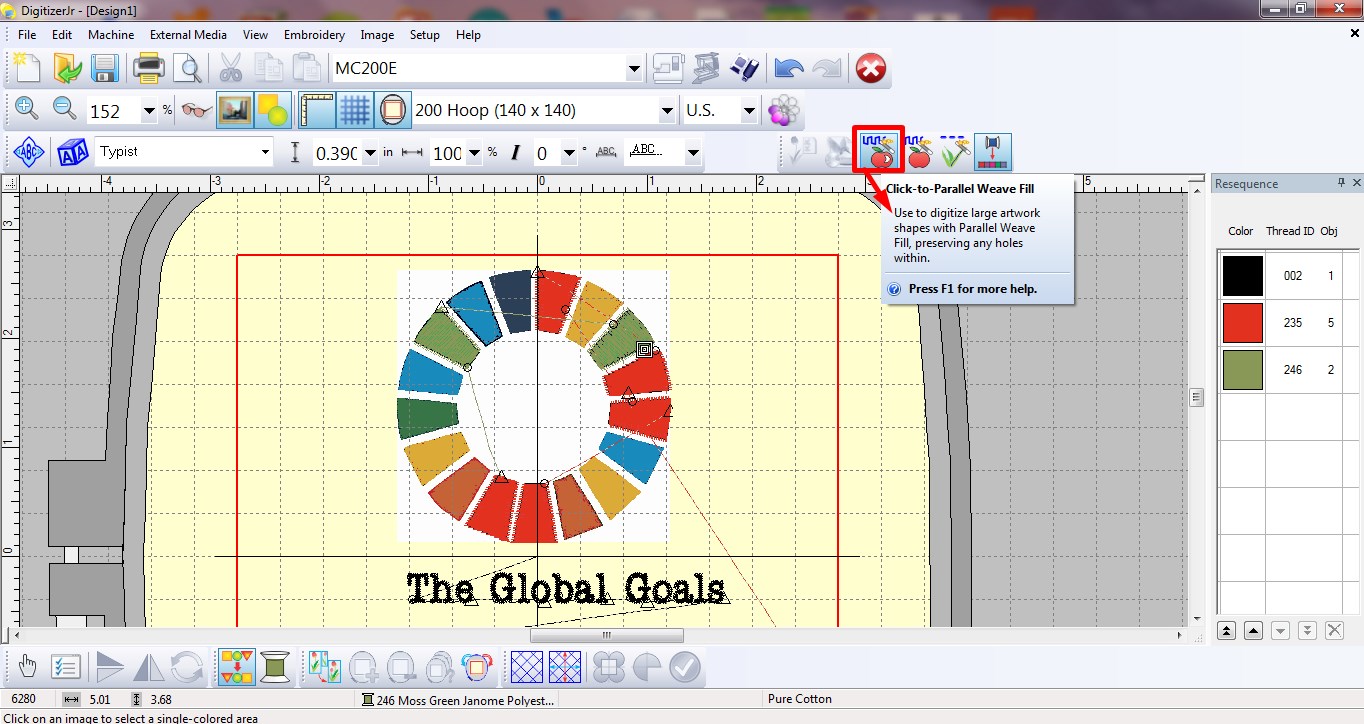Open the Machine menu
The height and width of the screenshot is (724, 1364).
pyautogui.click(x=111, y=34)
